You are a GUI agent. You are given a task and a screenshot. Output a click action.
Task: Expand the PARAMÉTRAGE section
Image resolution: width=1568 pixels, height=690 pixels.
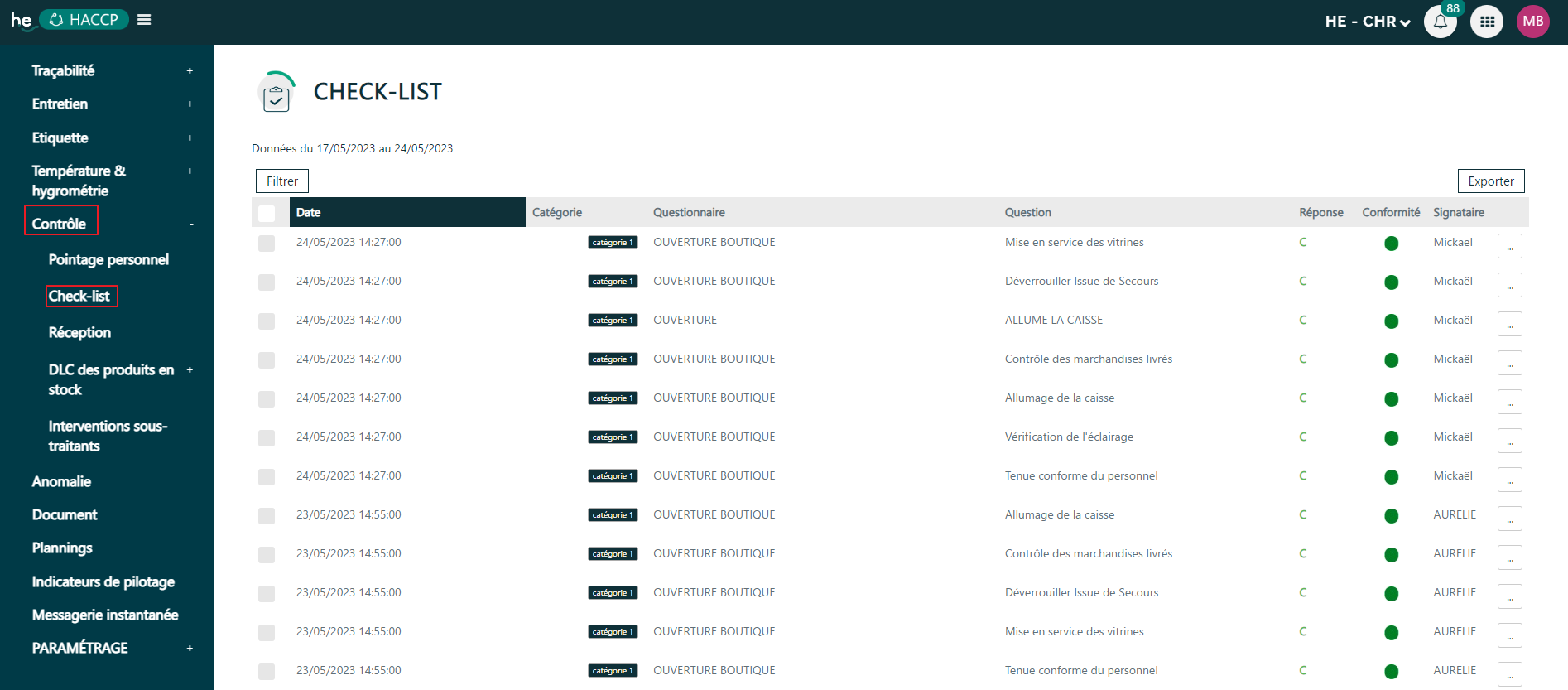pyautogui.click(x=190, y=649)
